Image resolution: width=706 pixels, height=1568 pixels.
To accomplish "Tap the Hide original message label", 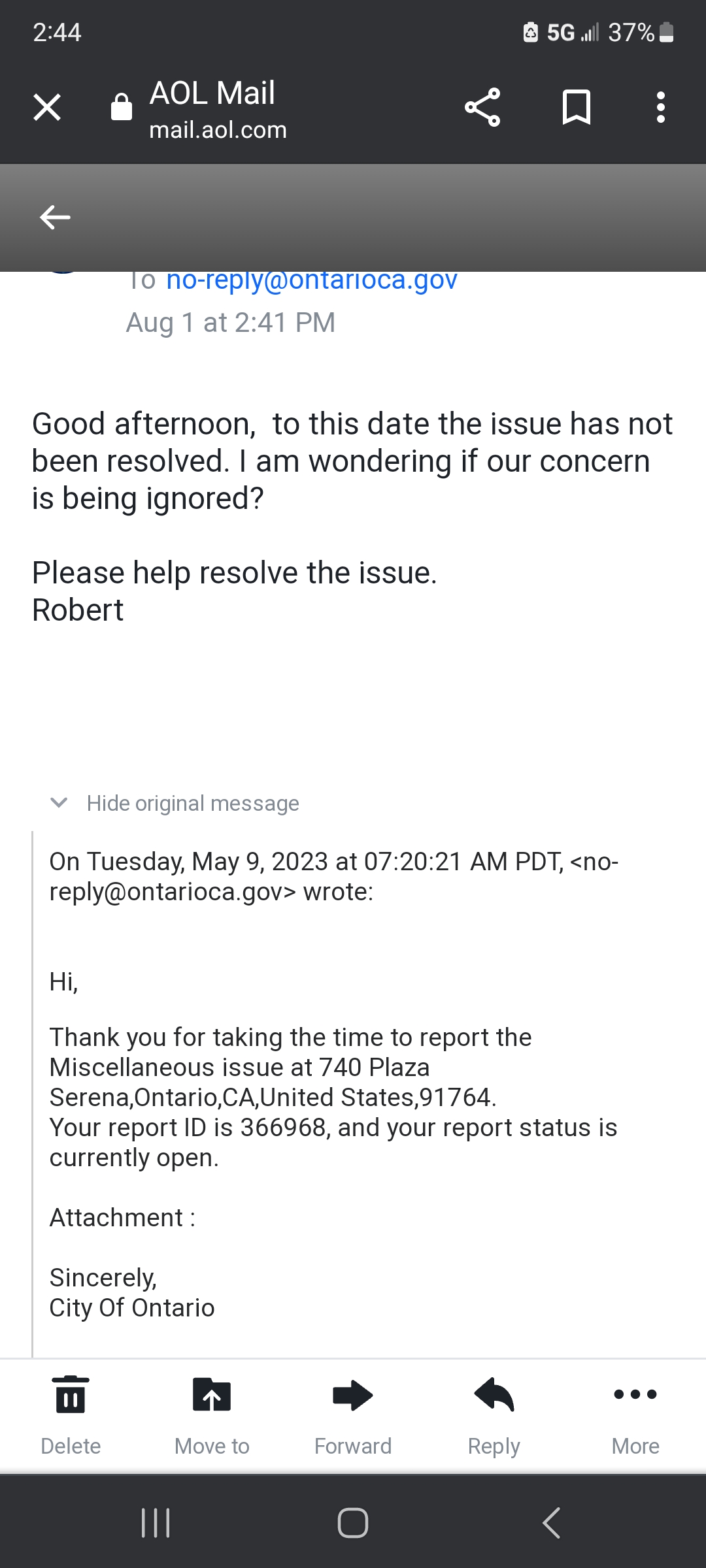I will point(193,803).
